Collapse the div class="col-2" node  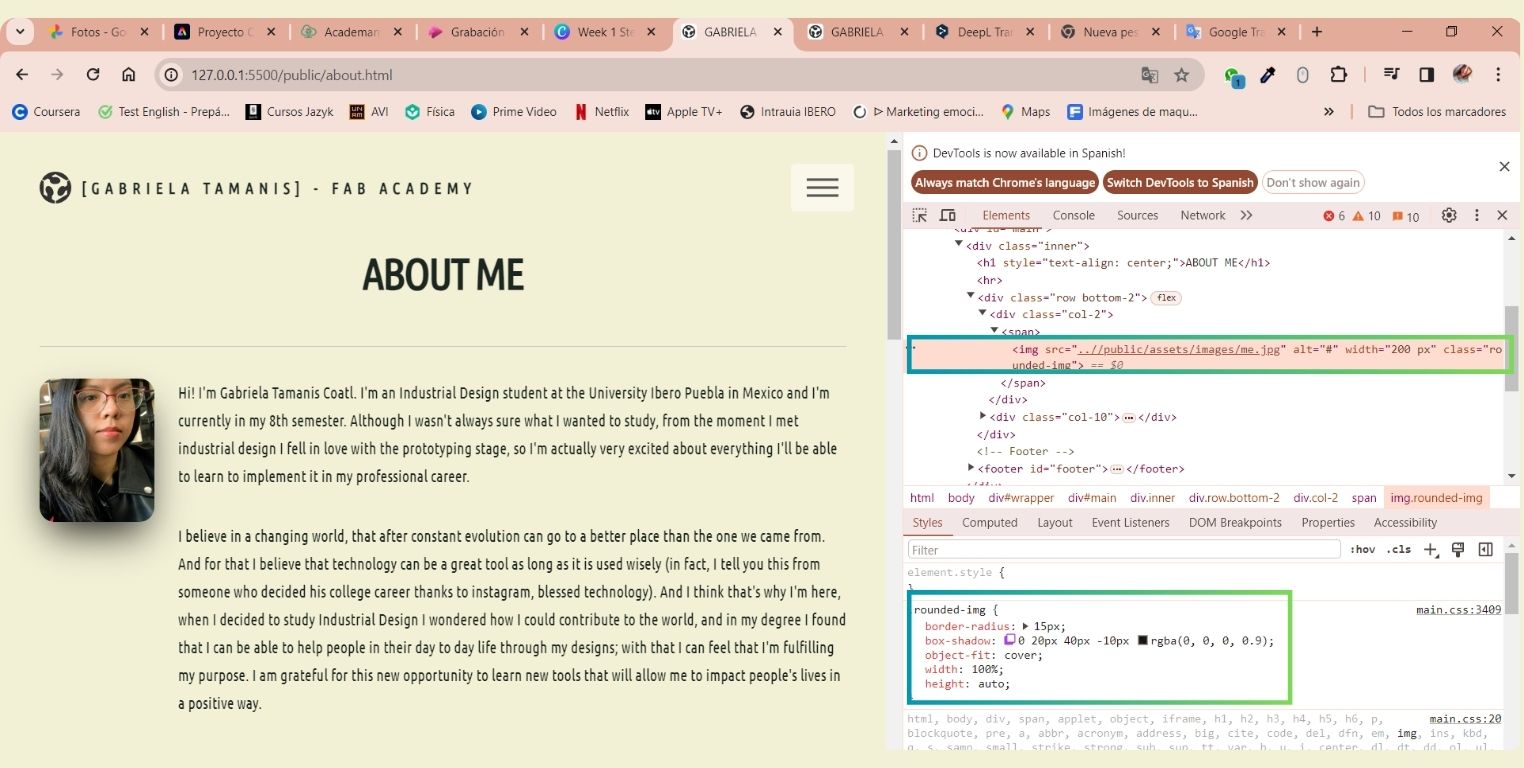[983, 313]
